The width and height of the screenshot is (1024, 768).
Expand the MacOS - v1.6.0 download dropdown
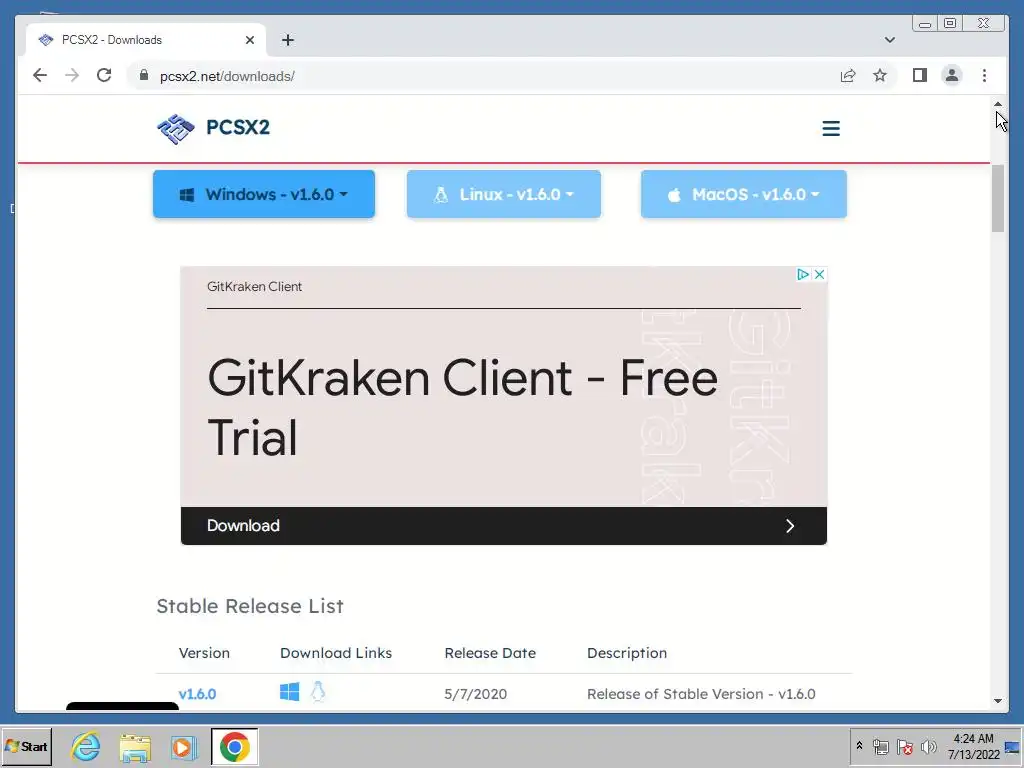pyautogui.click(x=744, y=194)
